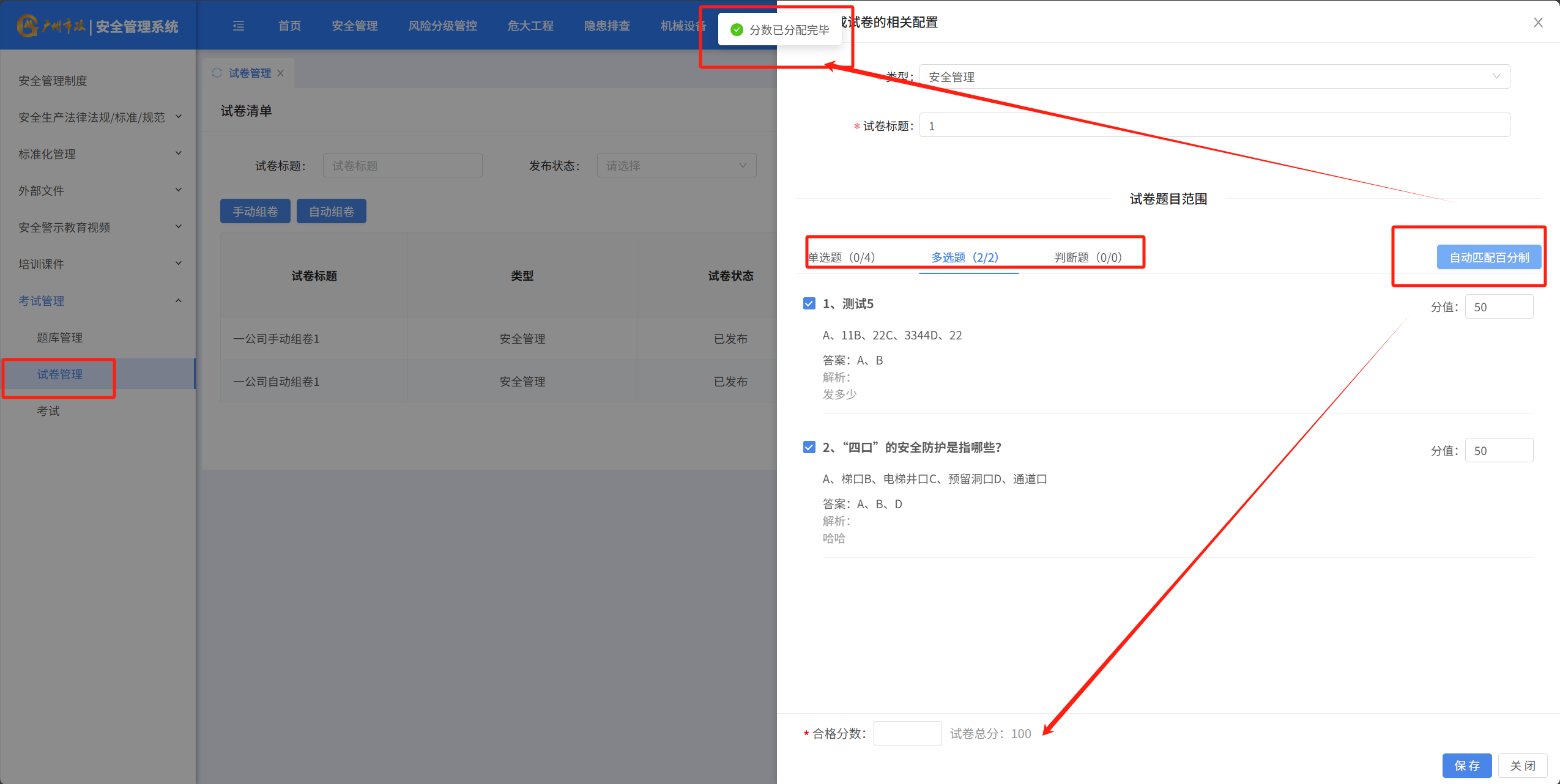
Task: Click the 自动匹配百分制 button
Action: (1488, 257)
